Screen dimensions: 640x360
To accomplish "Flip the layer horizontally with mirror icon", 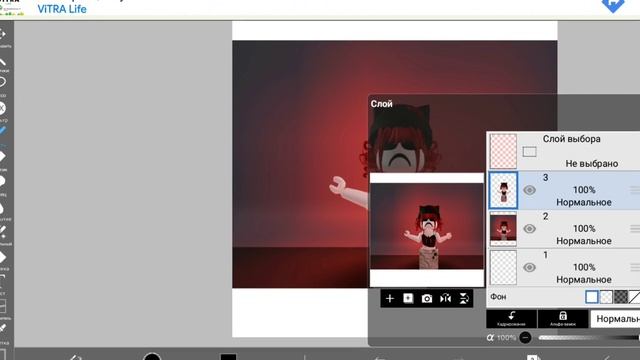I will 445,299.
